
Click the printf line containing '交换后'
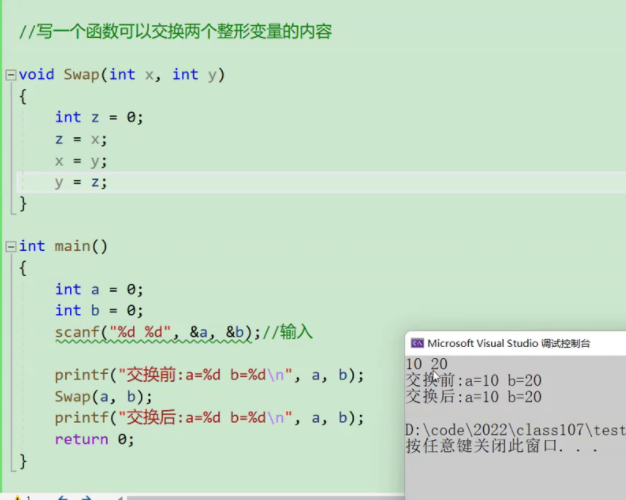(209, 418)
